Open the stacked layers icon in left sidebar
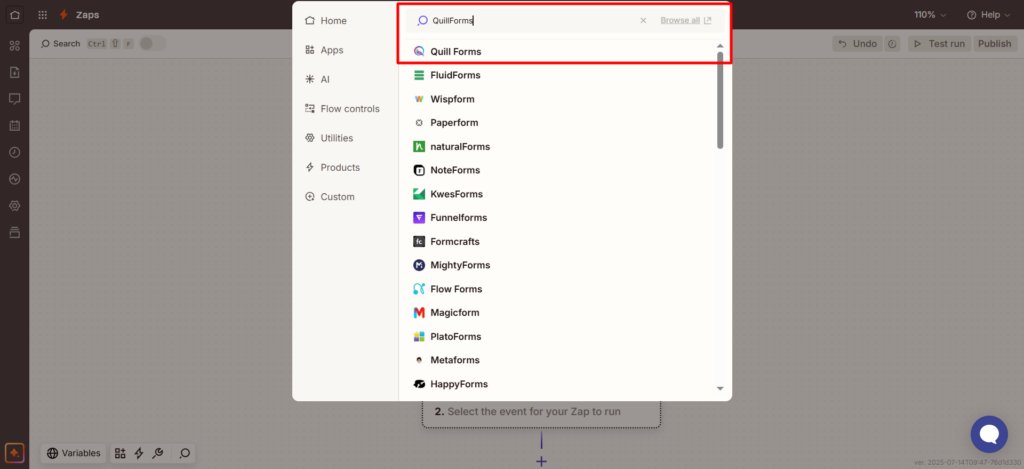The width and height of the screenshot is (1024, 469). 14,232
